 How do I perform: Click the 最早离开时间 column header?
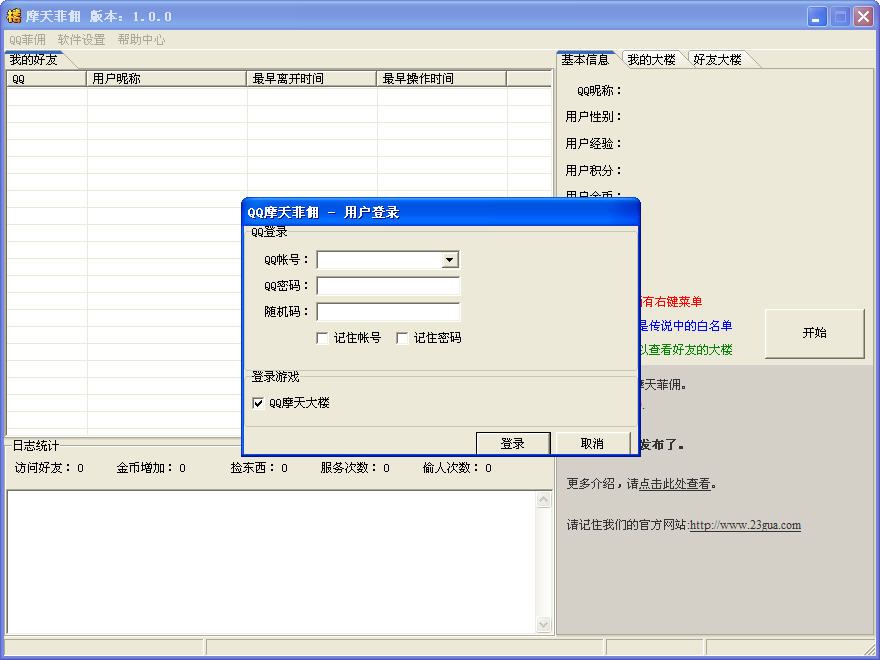click(x=311, y=79)
